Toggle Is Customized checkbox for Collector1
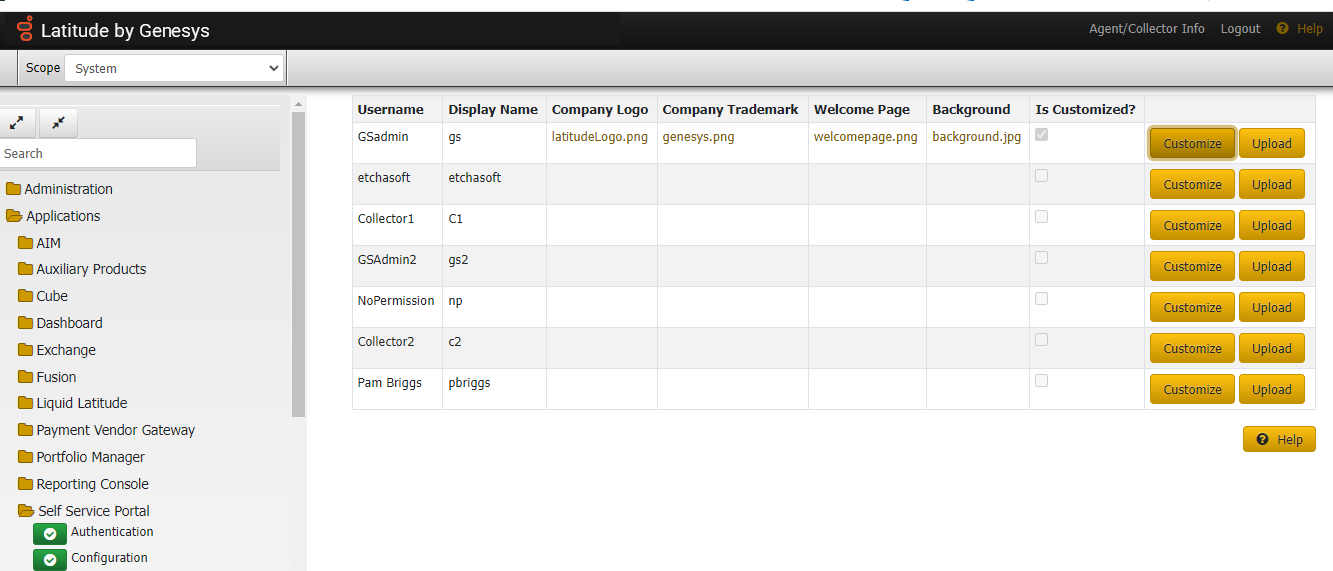This screenshot has height=571, width=1333. tap(1041, 217)
